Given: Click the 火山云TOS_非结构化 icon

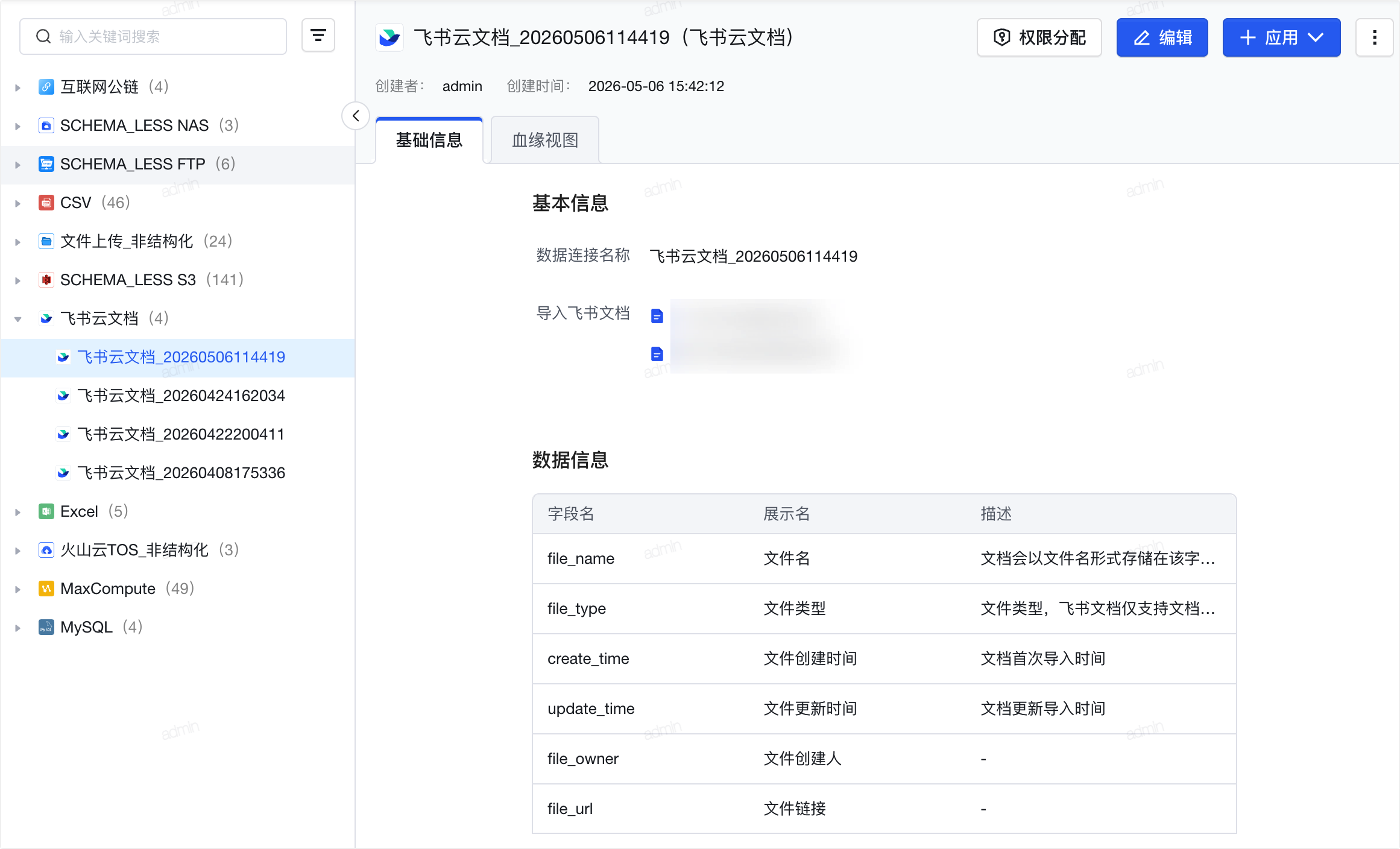Looking at the screenshot, I should (46, 550).
